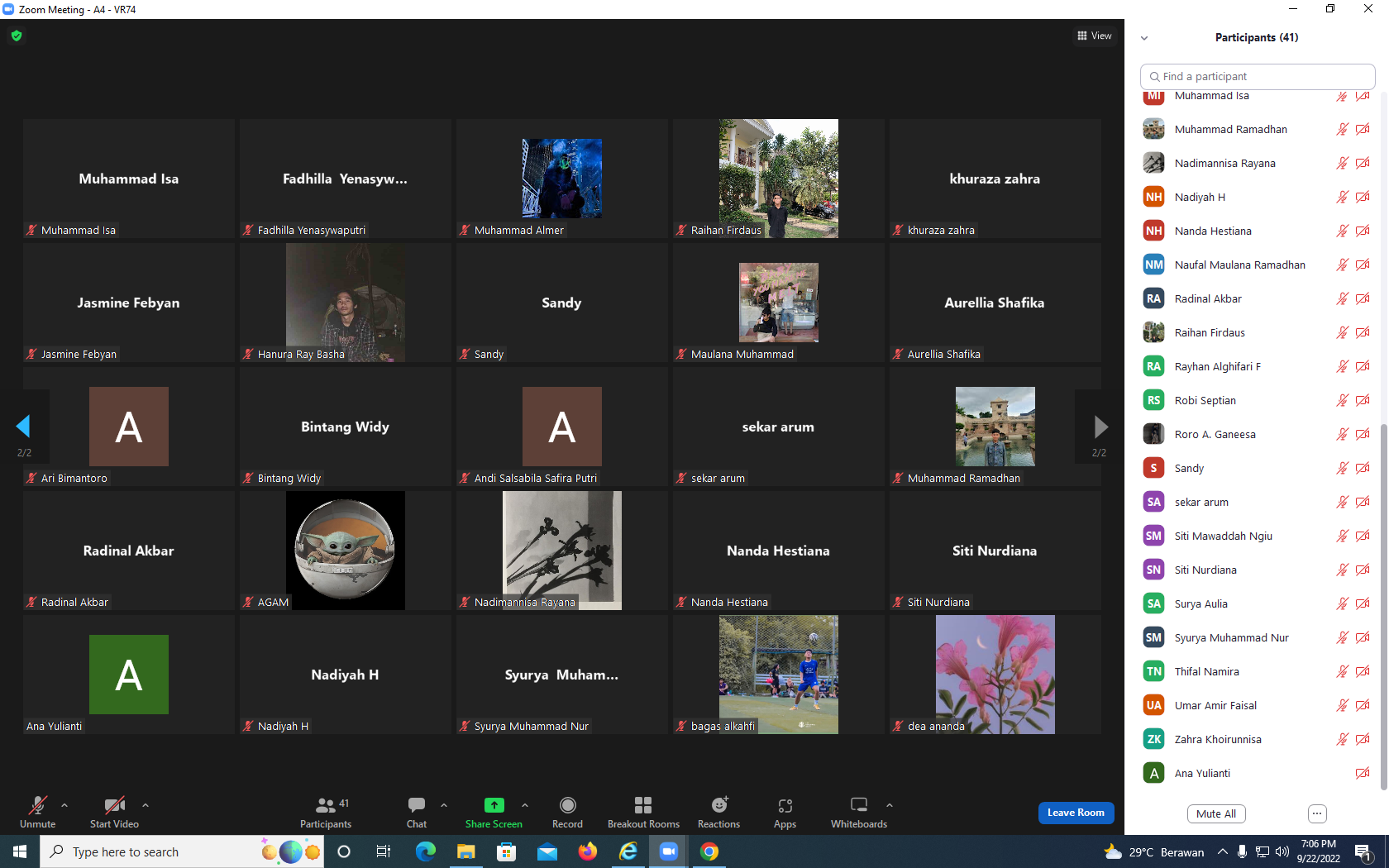The width and height of the screenshot is (1389, 868).
Task: Click the Find a participant search field
Action: tap(1258, 76)
